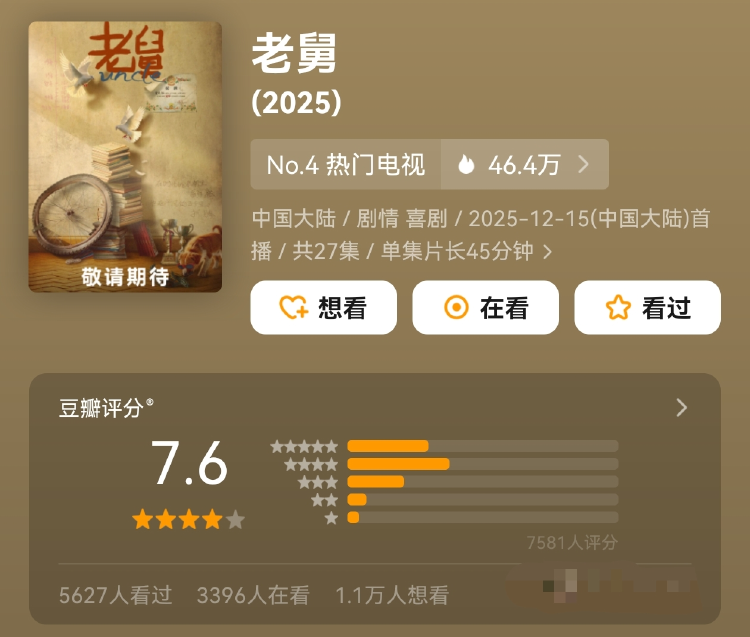Open the No.4 热门电视 ranking
This screenshot has width=750, height=637.
point(346,165)
